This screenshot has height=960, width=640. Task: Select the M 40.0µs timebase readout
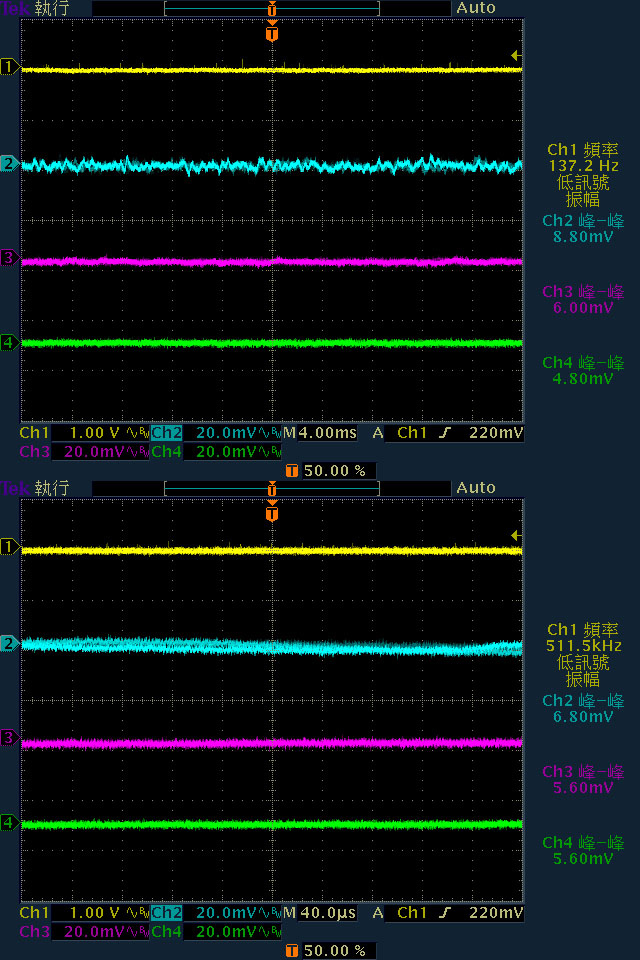point(320,913)
